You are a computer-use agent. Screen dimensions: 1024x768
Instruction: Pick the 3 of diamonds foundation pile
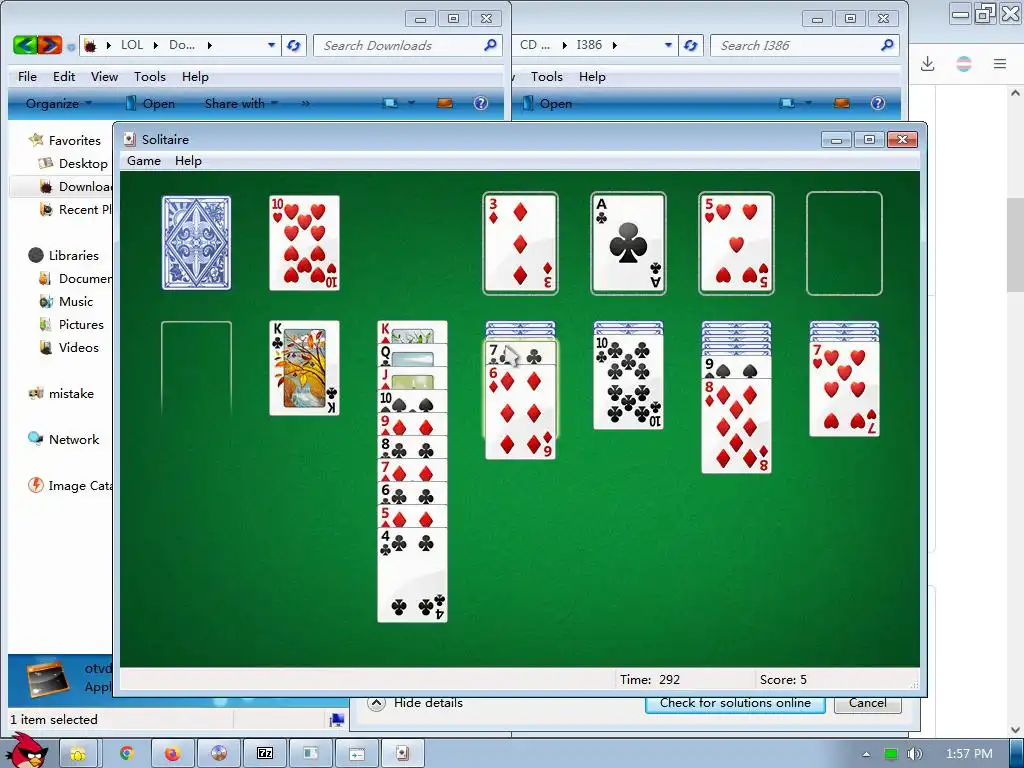click(x=520, y=243)
